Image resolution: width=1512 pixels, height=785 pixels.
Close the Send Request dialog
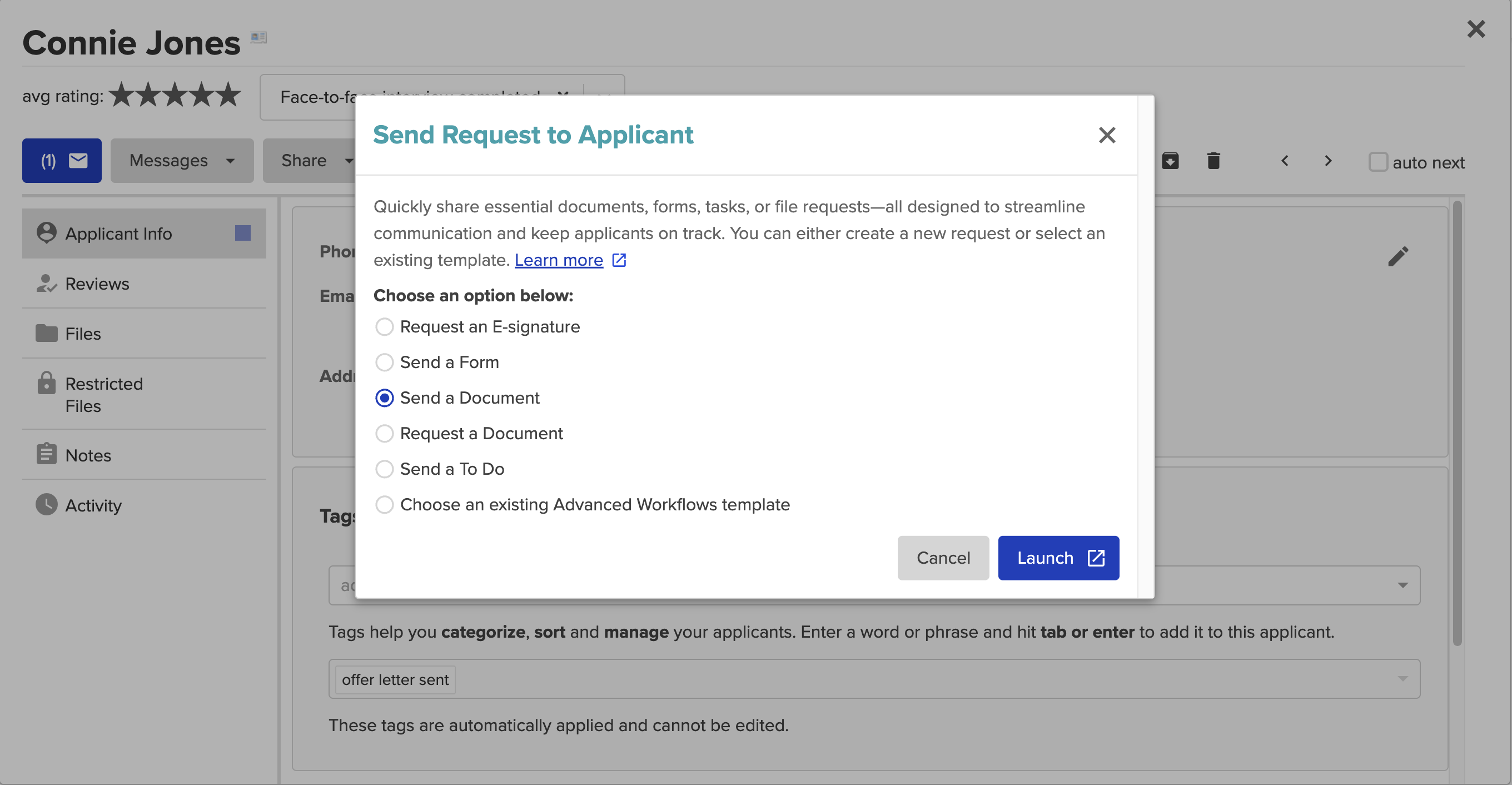pyautogui.click(x=1106, y=135)
